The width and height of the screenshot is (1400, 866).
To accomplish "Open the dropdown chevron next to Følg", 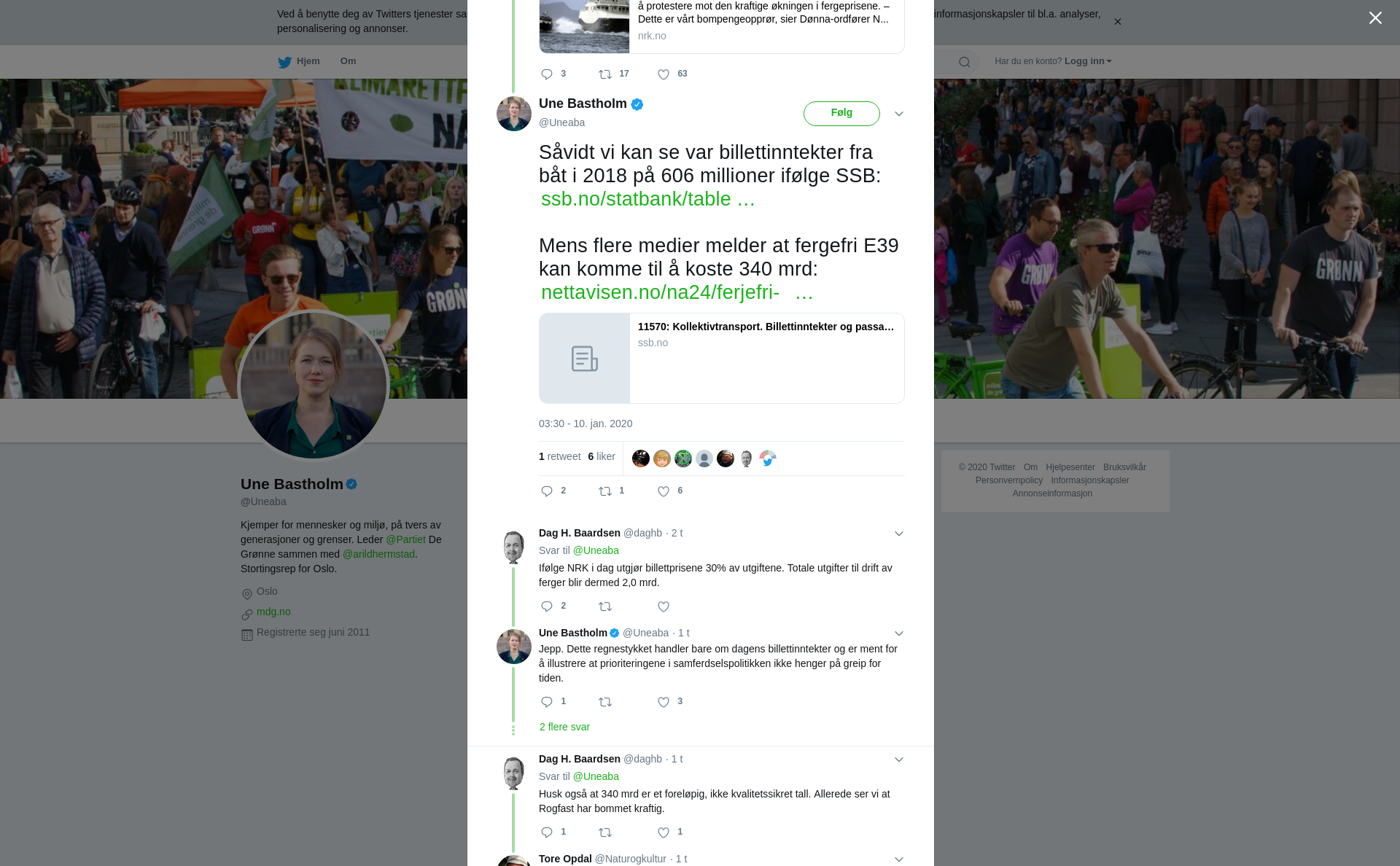I will [899, 114].
